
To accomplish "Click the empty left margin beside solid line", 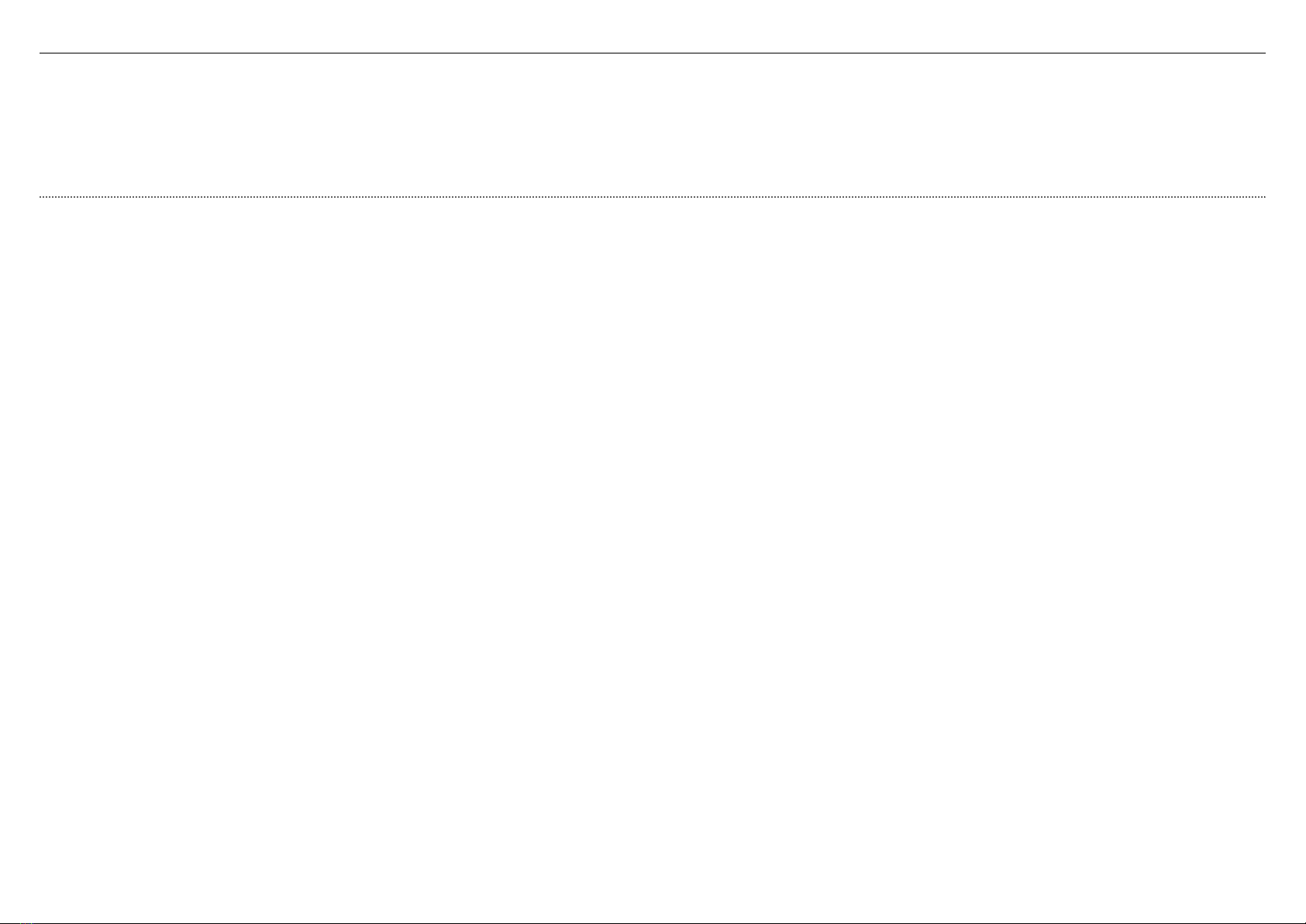I will [19, 53].
